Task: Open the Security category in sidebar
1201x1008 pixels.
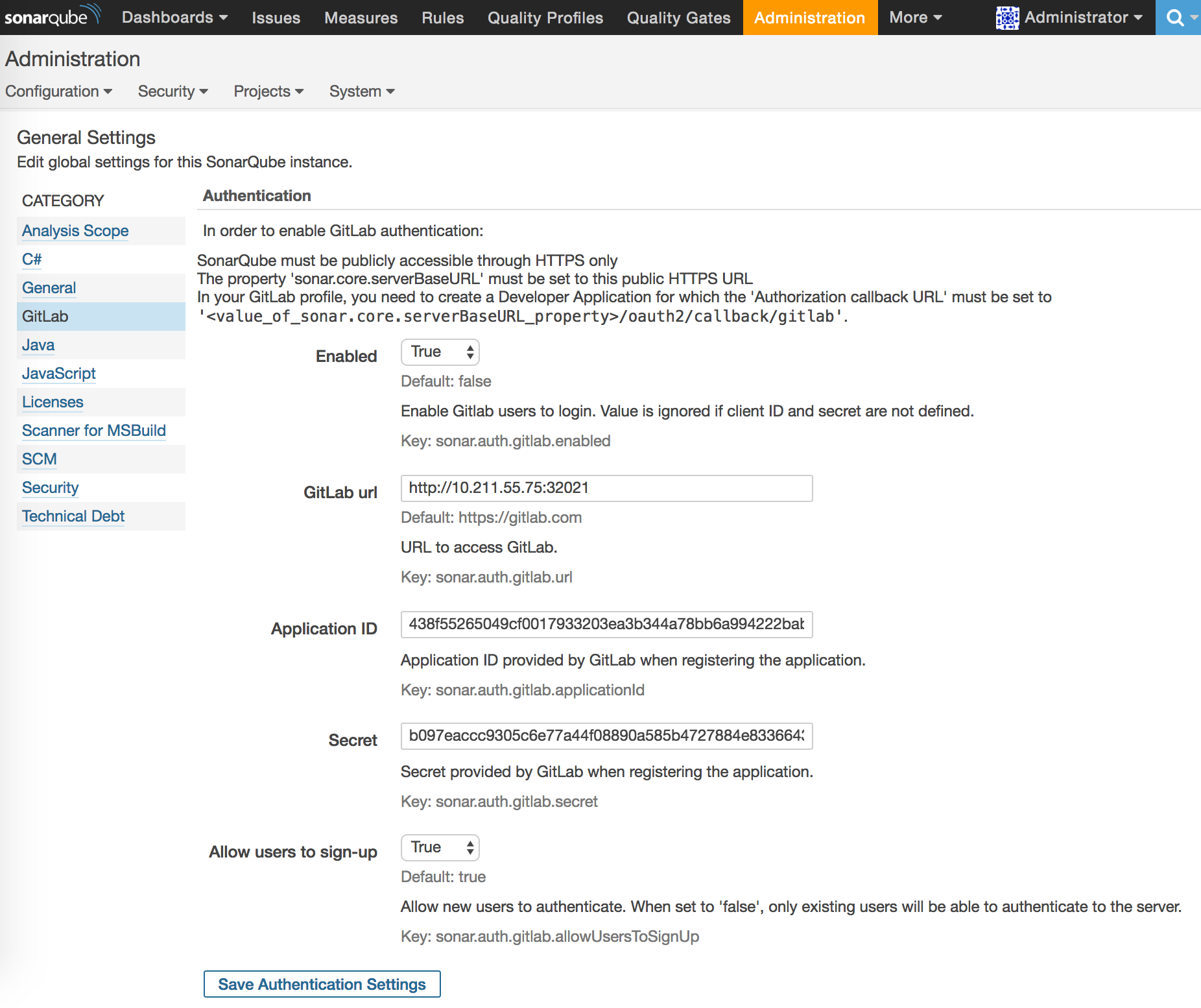Action: 50,488
